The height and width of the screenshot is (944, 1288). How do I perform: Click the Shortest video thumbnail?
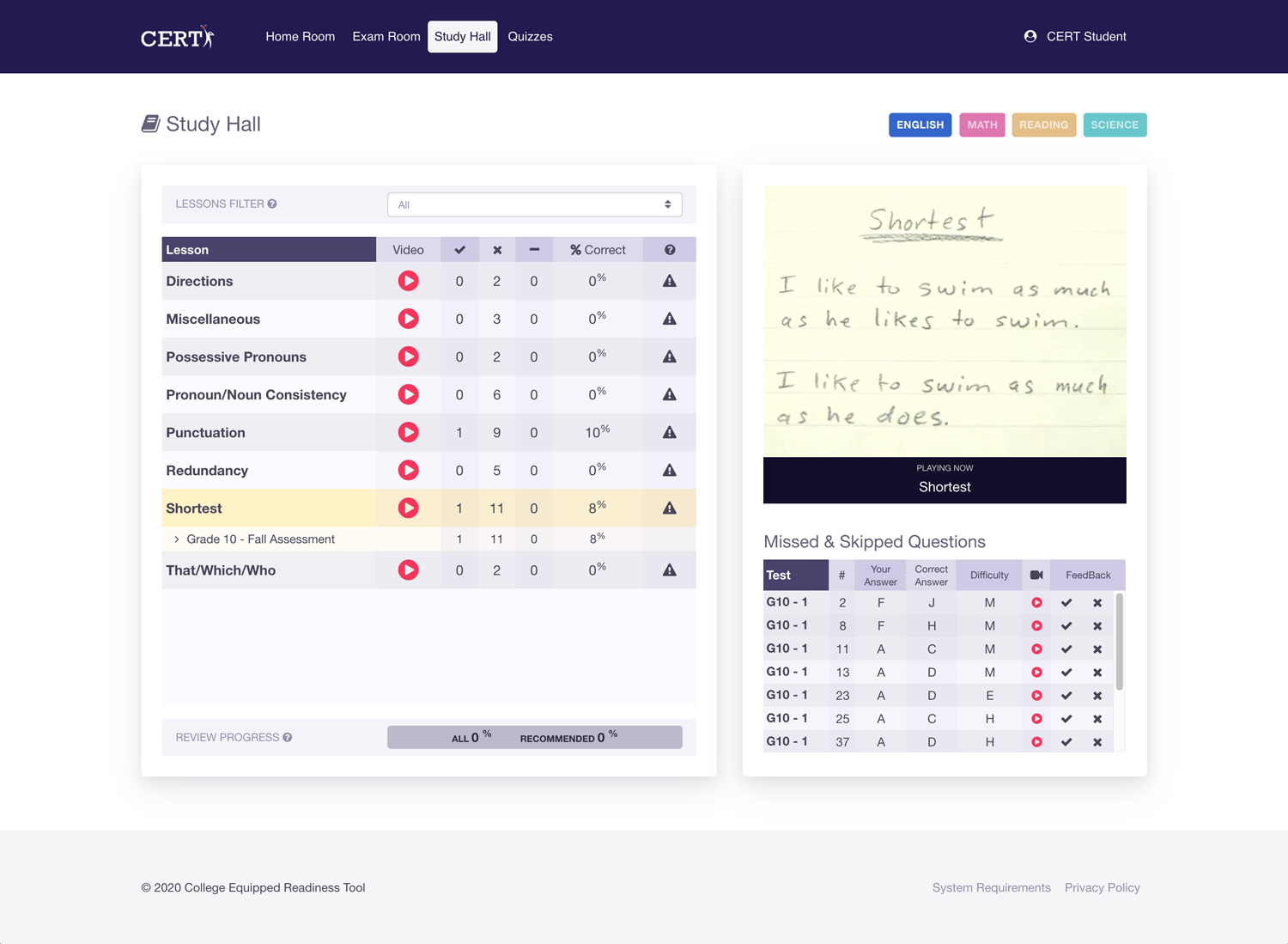[x=944, y=321]
